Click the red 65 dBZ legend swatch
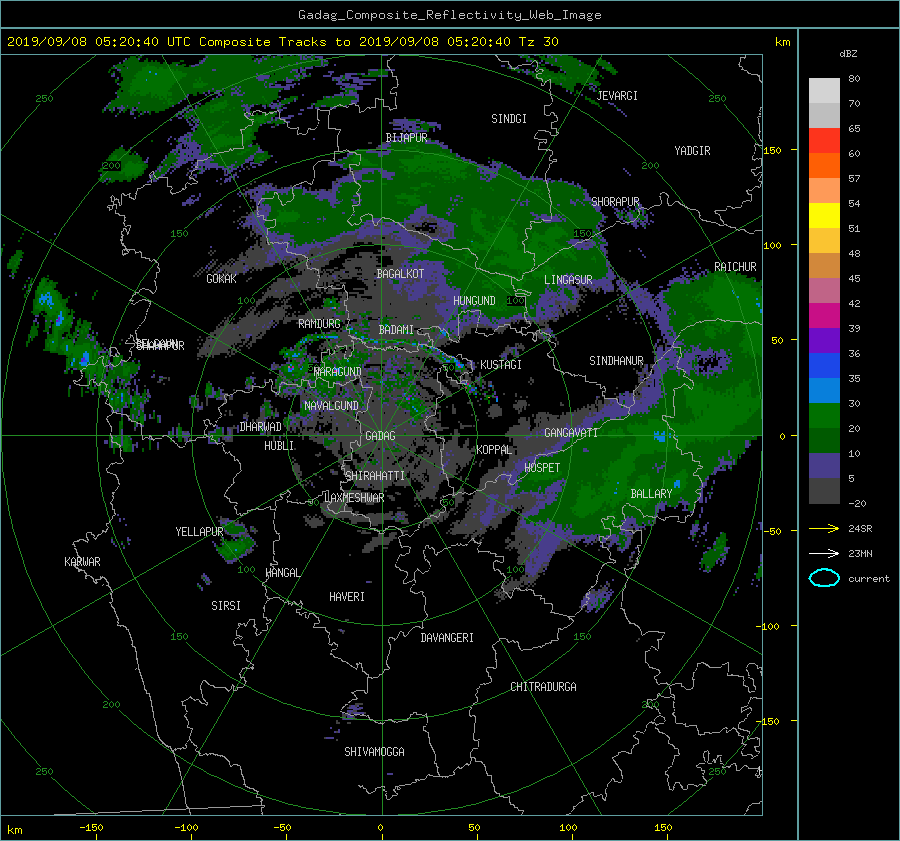Image resolution: width=900 pixels, height=841 pixels. [x=824, y=140]
